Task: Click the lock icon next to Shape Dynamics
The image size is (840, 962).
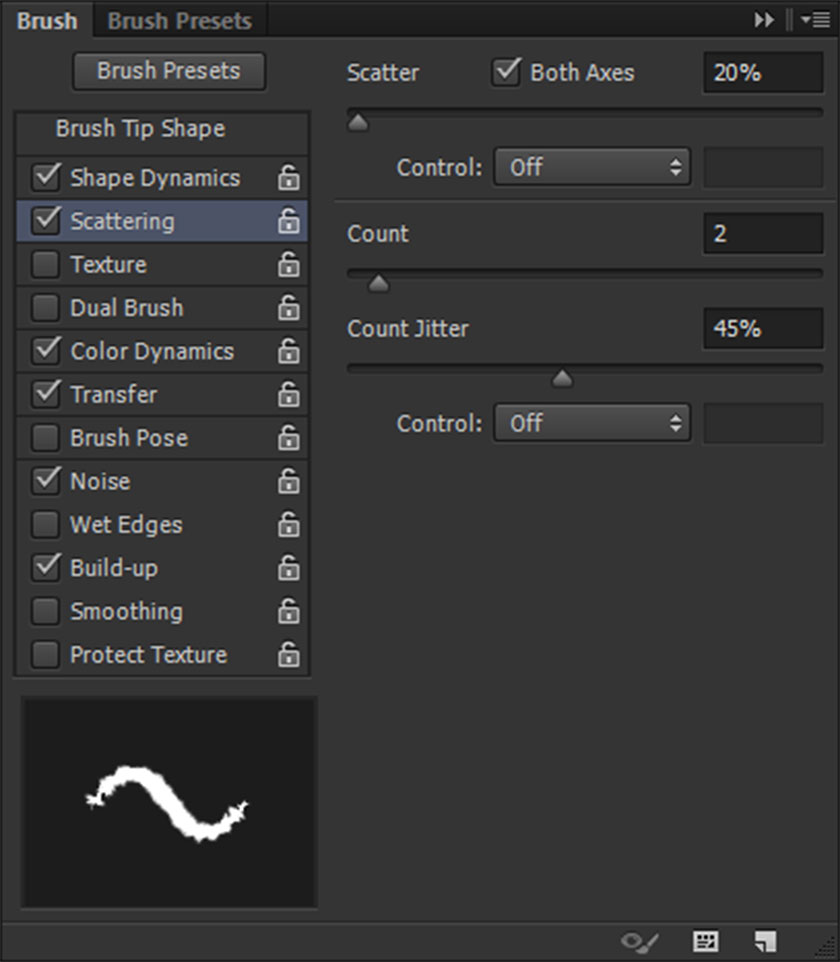Action: (x=288, y=178)
